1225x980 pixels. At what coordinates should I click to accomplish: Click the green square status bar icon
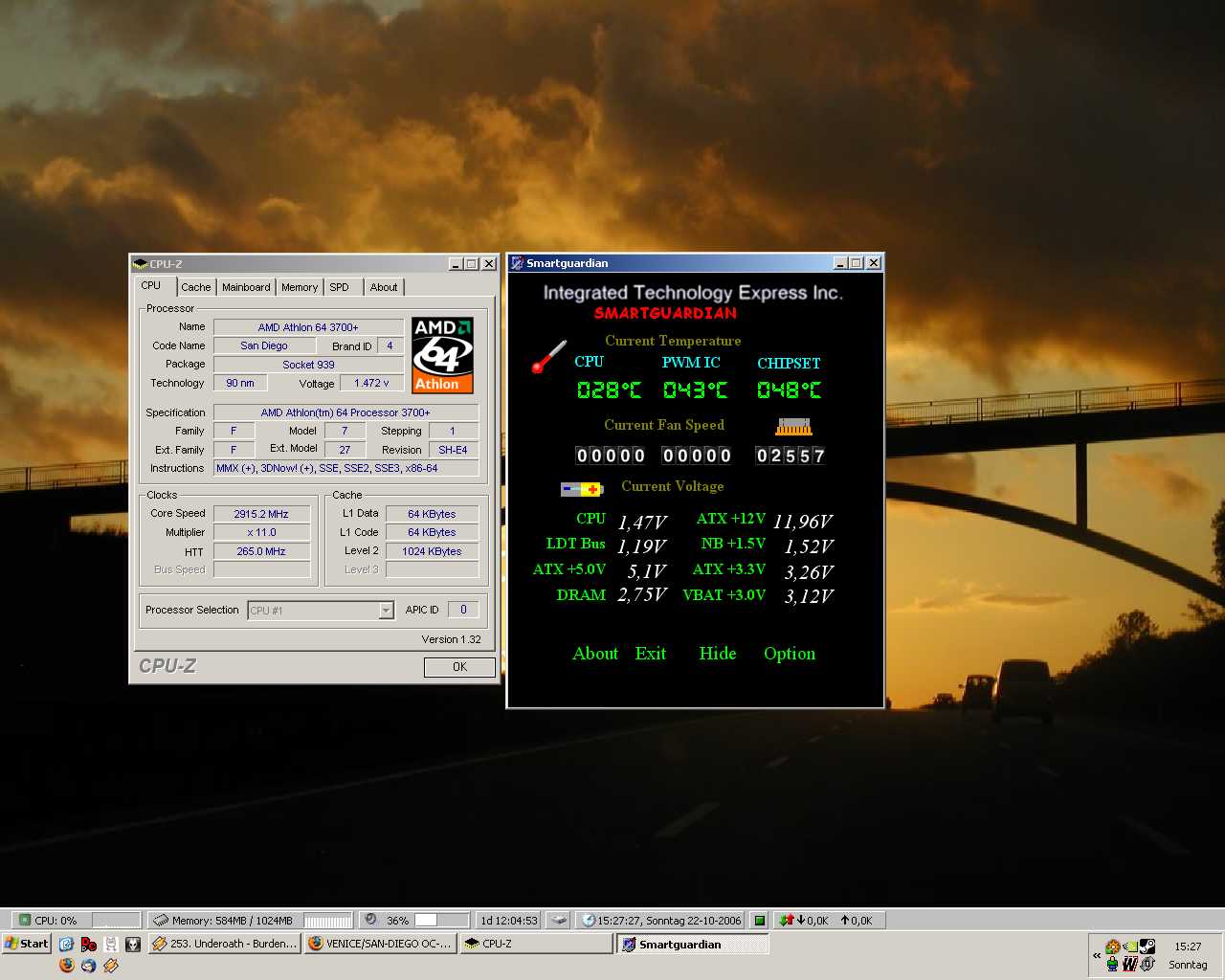(x=759, y=920)
